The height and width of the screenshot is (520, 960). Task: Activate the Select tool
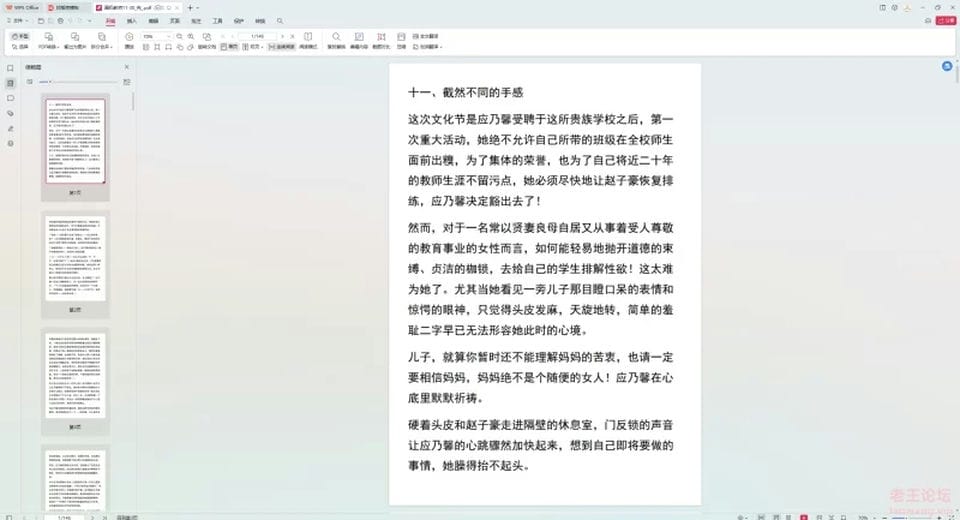click(20, 47)
